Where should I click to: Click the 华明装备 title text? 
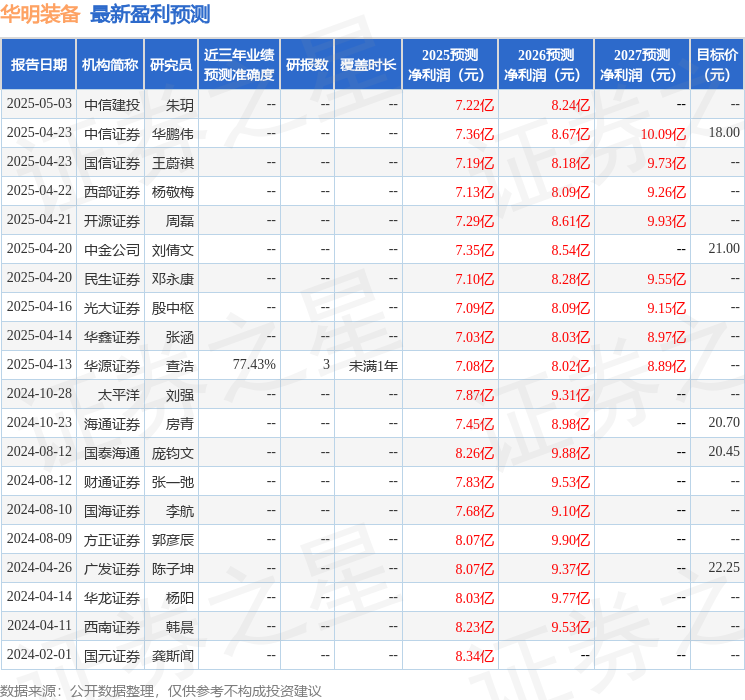40,14
